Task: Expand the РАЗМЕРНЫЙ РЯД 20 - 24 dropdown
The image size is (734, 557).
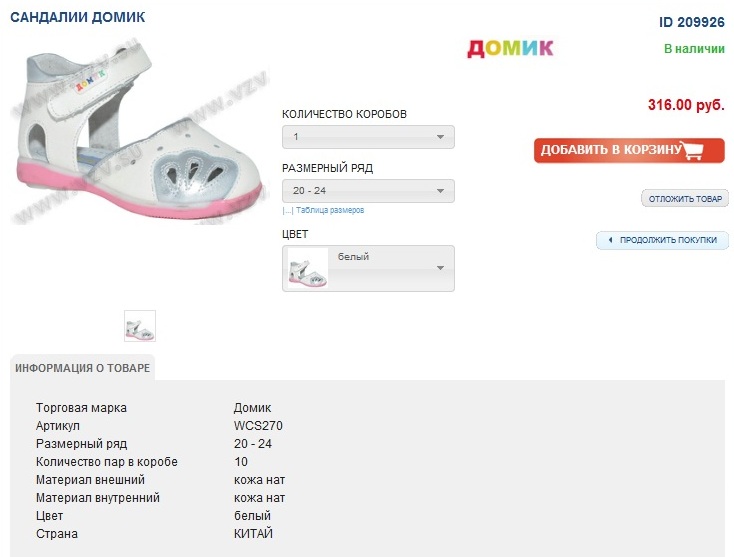Action: click(368, 191)
